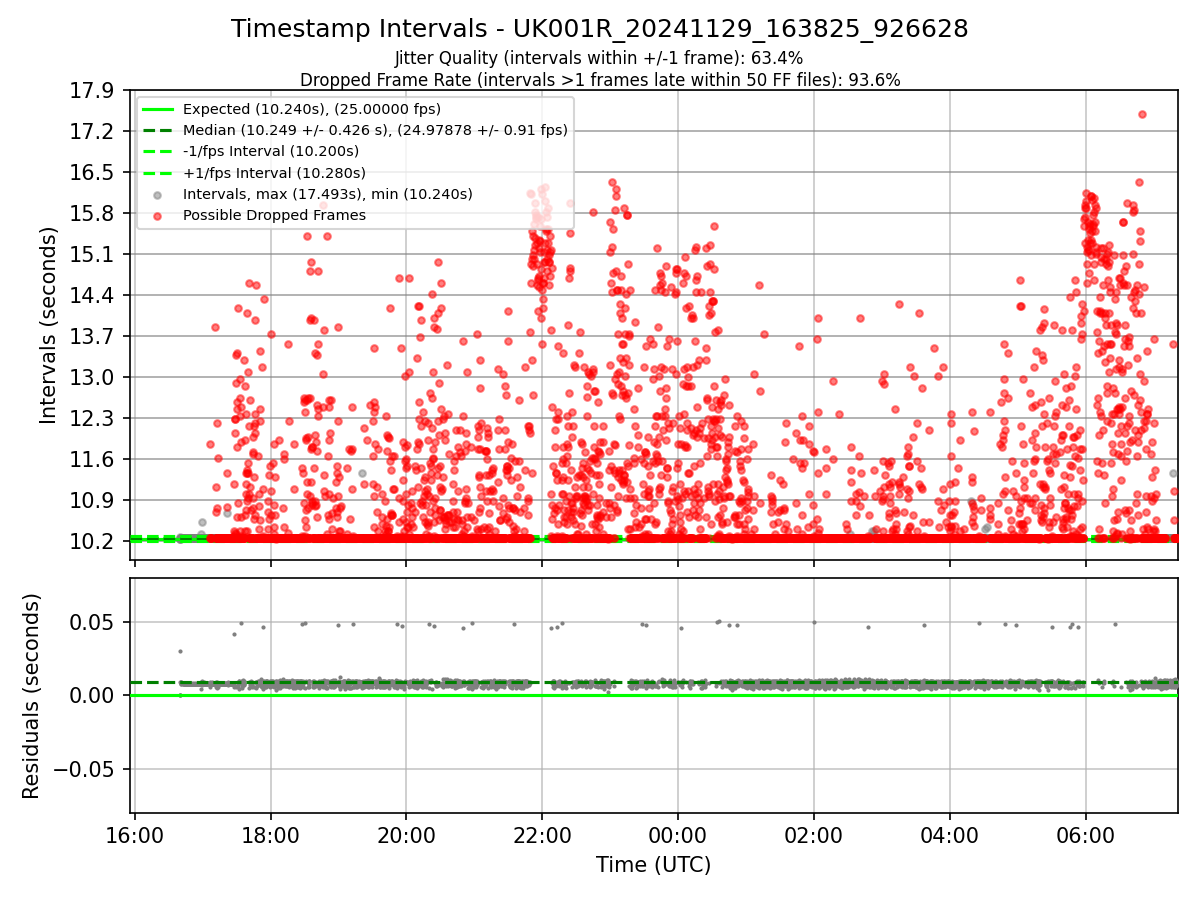1200x900 pixels.
Task: Select the 'Dropped Frame Rate' 93.6% subtitle line
Action: click(600, 80)
